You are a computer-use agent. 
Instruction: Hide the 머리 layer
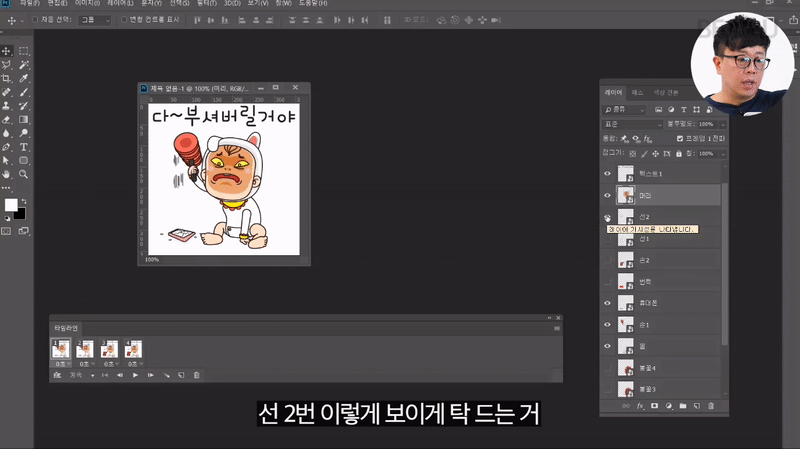click(x=607, y=195)
